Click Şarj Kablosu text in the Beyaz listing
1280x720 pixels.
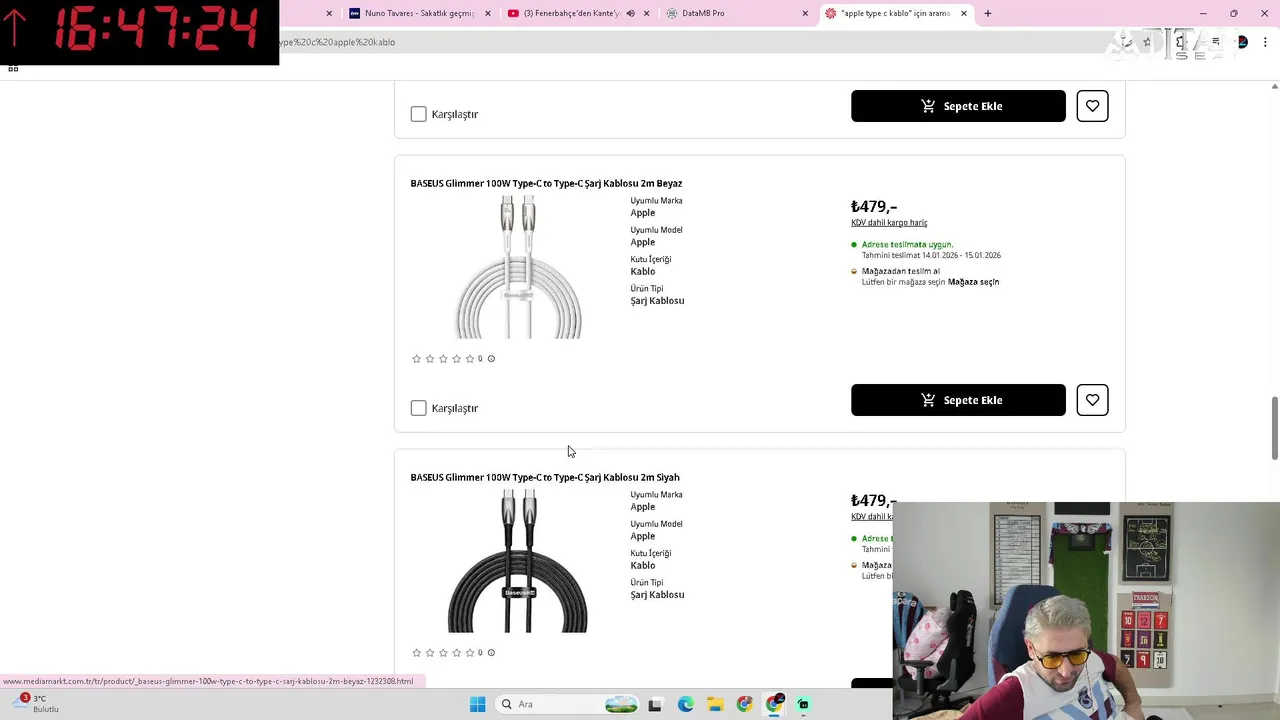657,301
